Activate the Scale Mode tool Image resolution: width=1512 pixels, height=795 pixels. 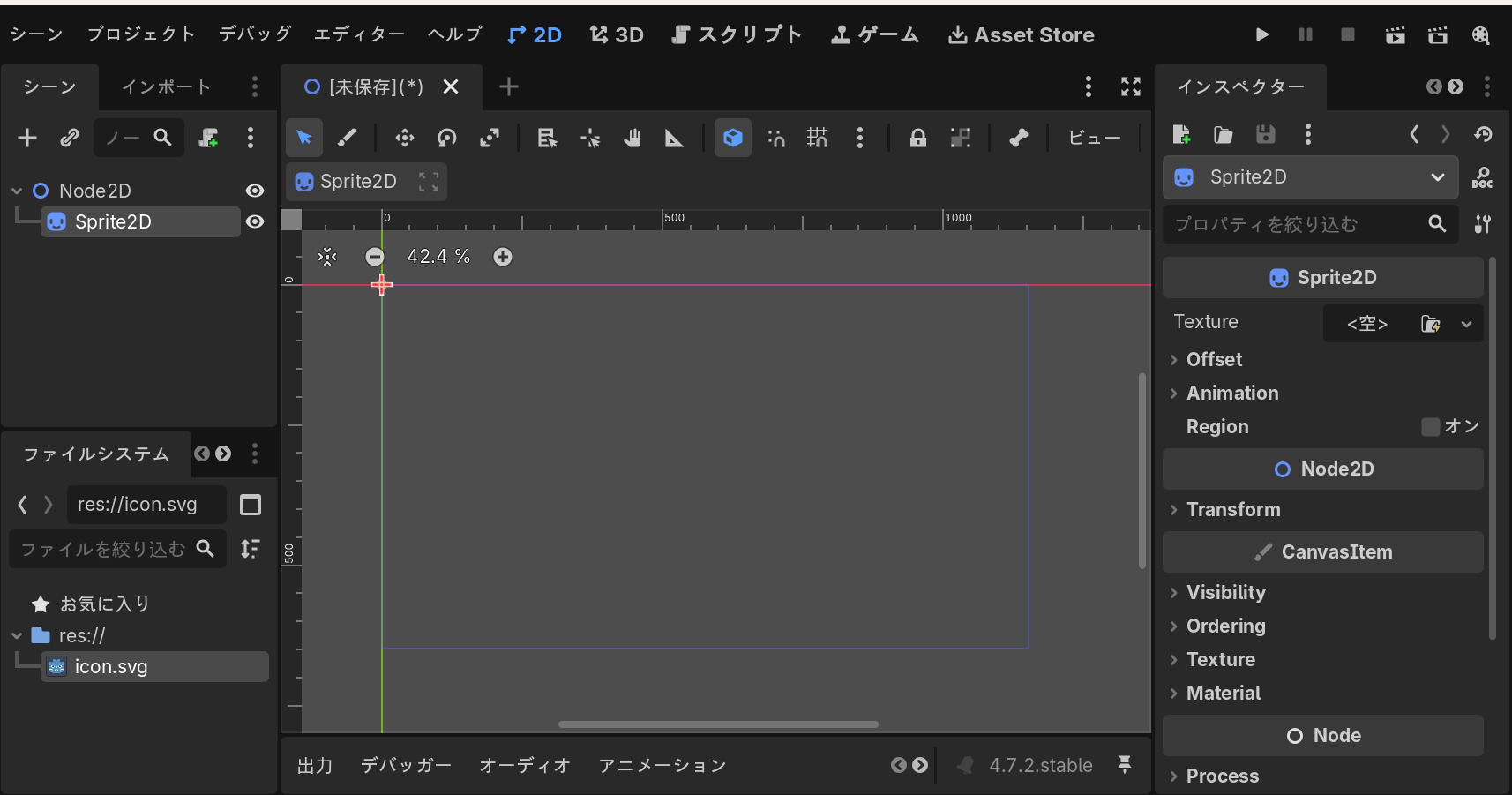point(490,138)
